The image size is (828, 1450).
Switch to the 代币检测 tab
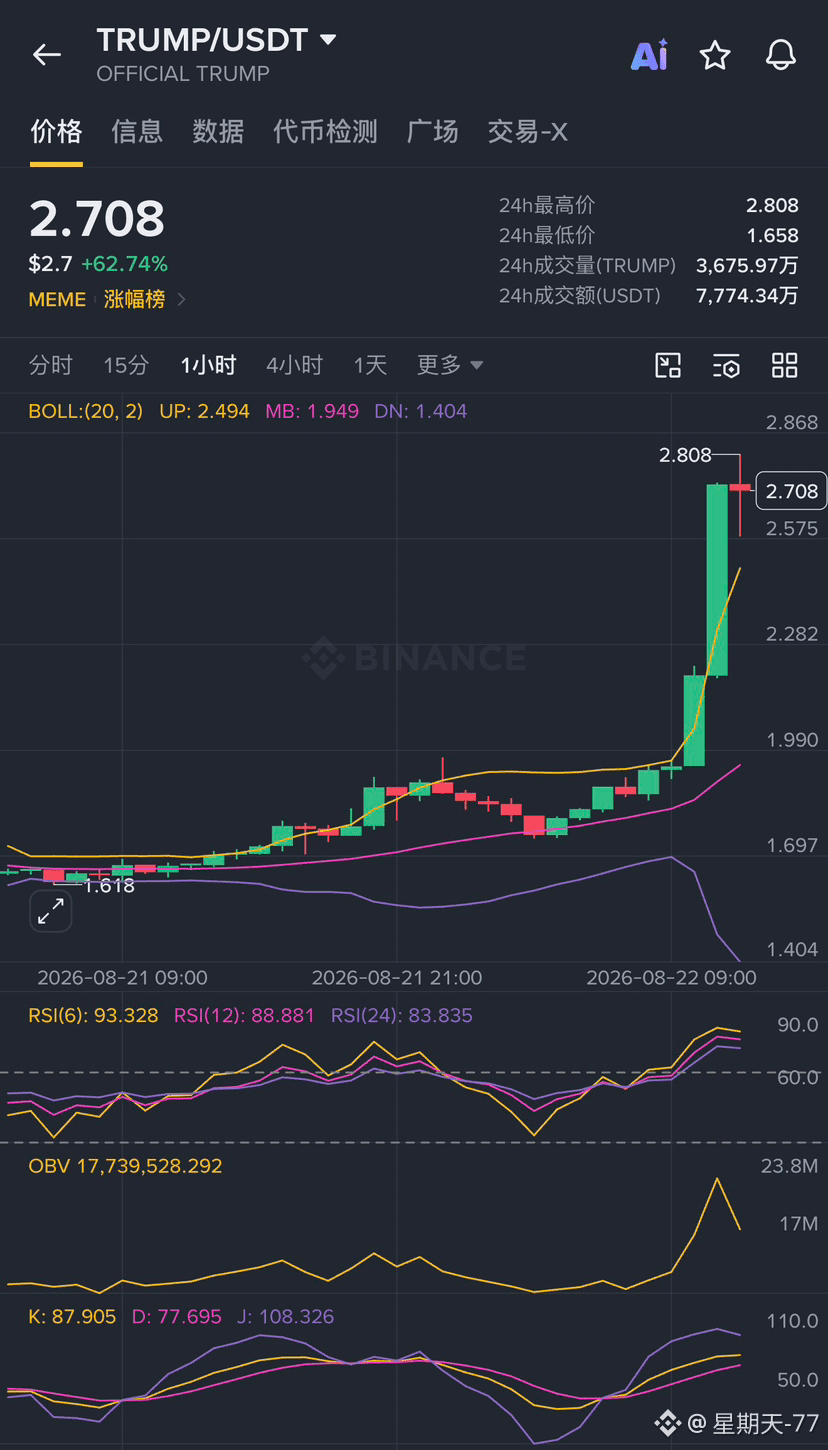click(326, 131)
